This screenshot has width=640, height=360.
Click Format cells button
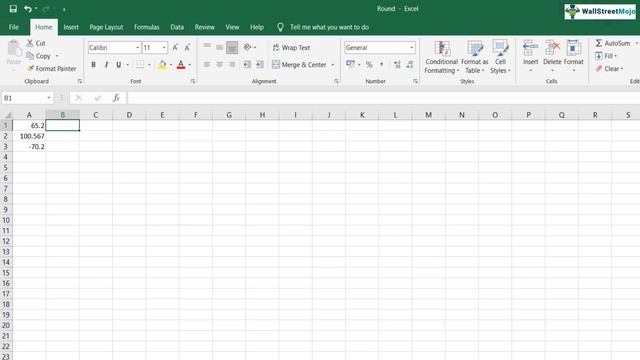point(573,56)
